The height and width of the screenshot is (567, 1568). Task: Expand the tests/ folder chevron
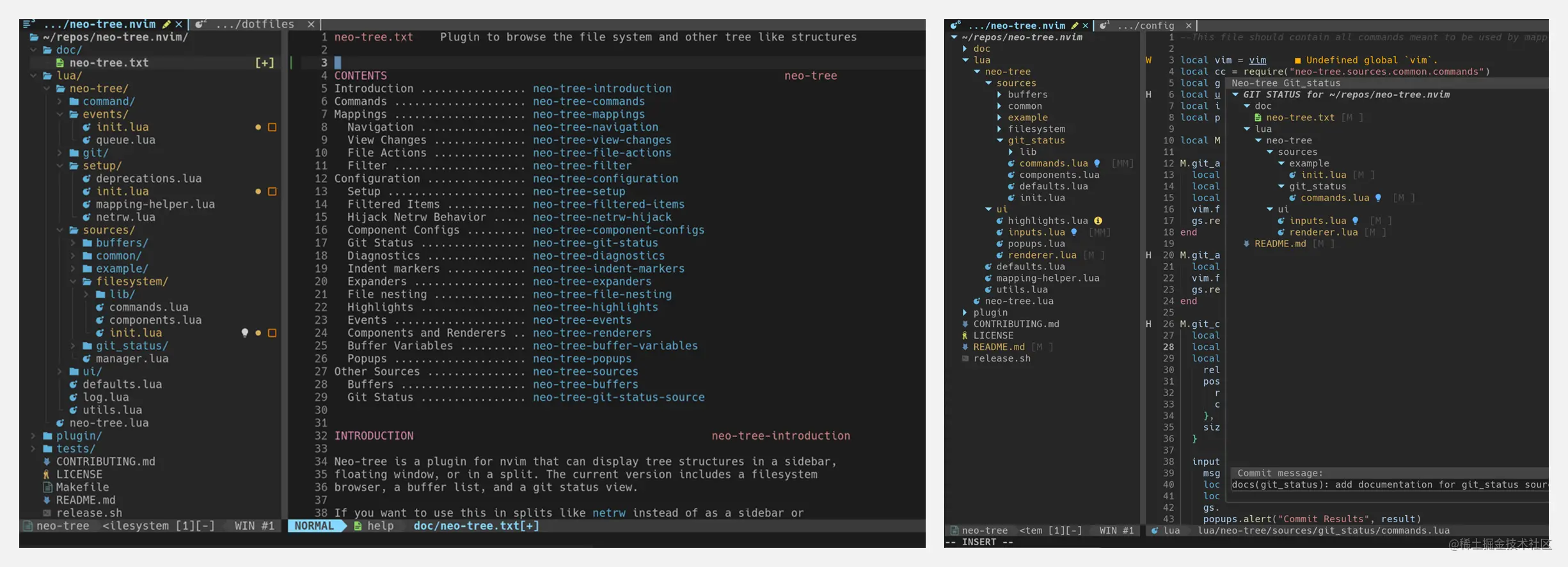[x=33, y=449]
